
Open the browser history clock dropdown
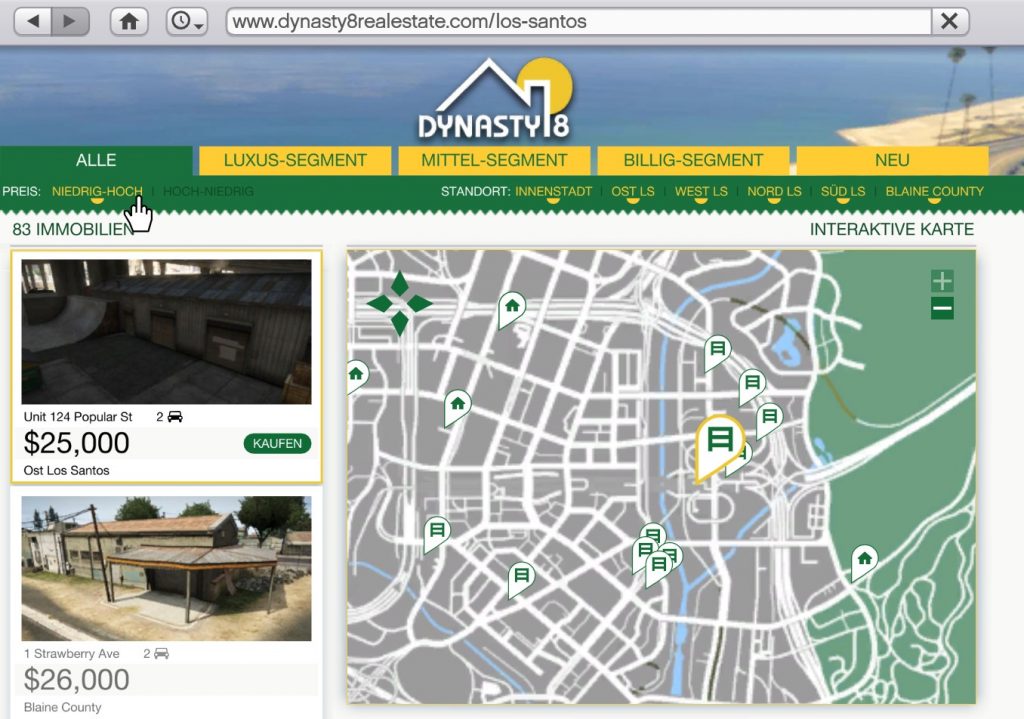187,22
